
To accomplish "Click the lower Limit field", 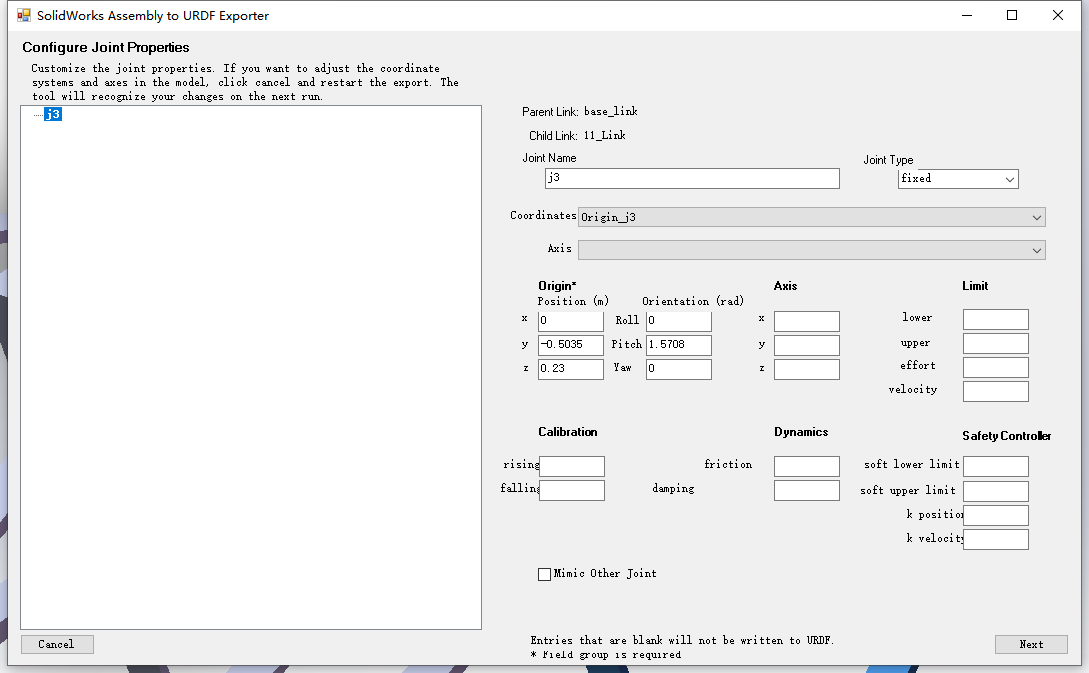I will point(995,318).
